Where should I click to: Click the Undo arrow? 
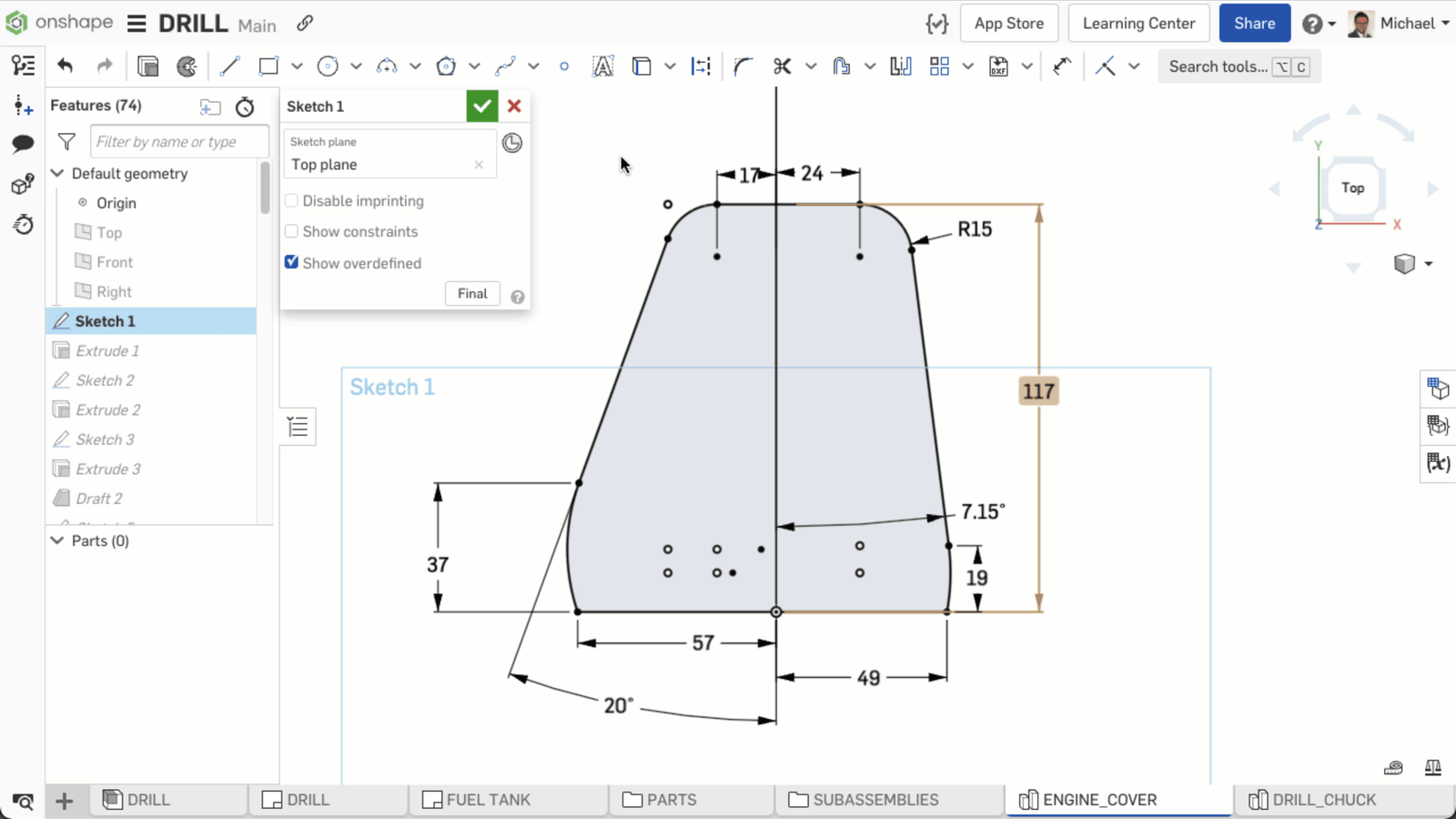pos(65,66)
